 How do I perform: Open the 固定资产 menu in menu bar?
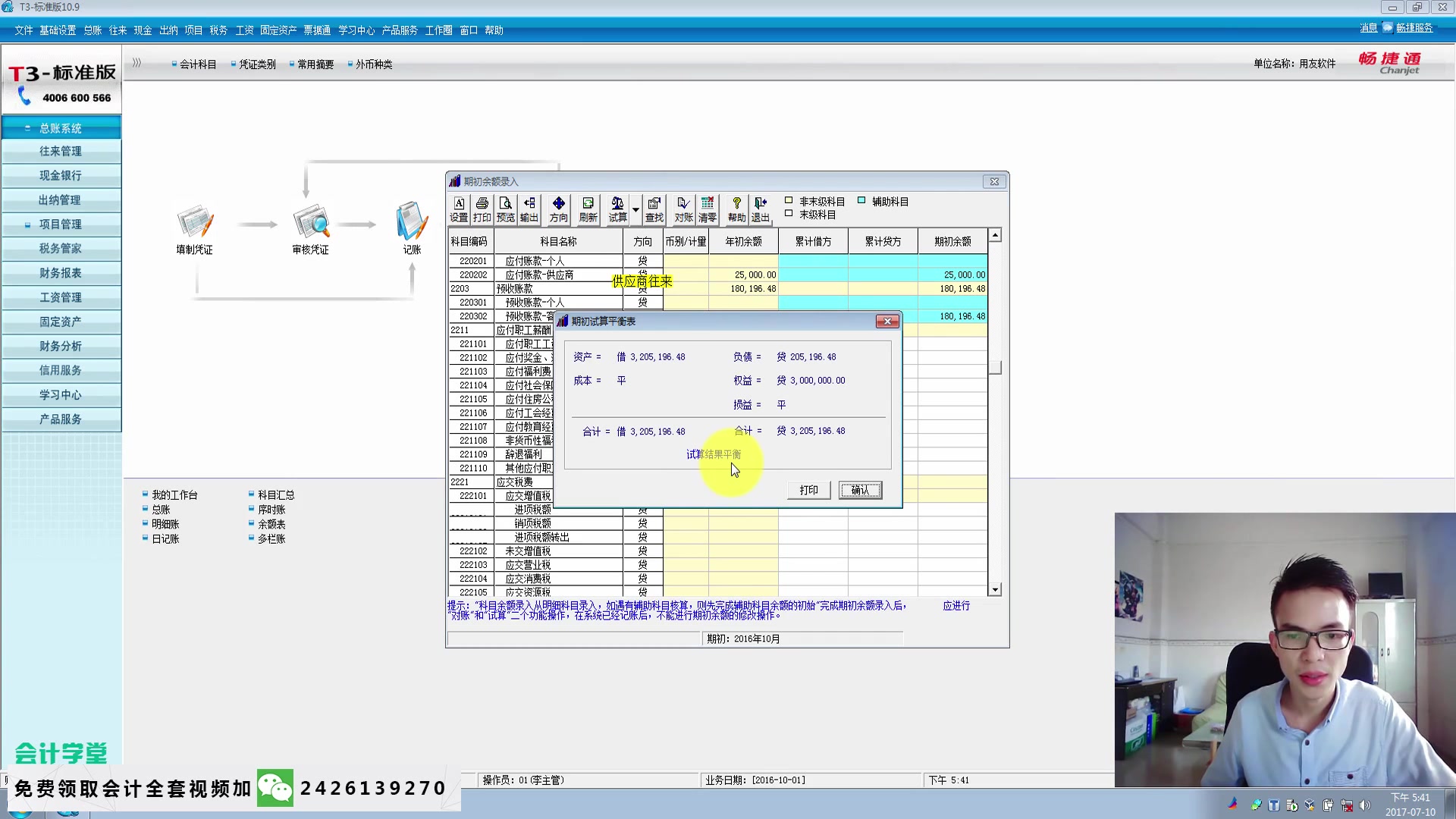278,30
